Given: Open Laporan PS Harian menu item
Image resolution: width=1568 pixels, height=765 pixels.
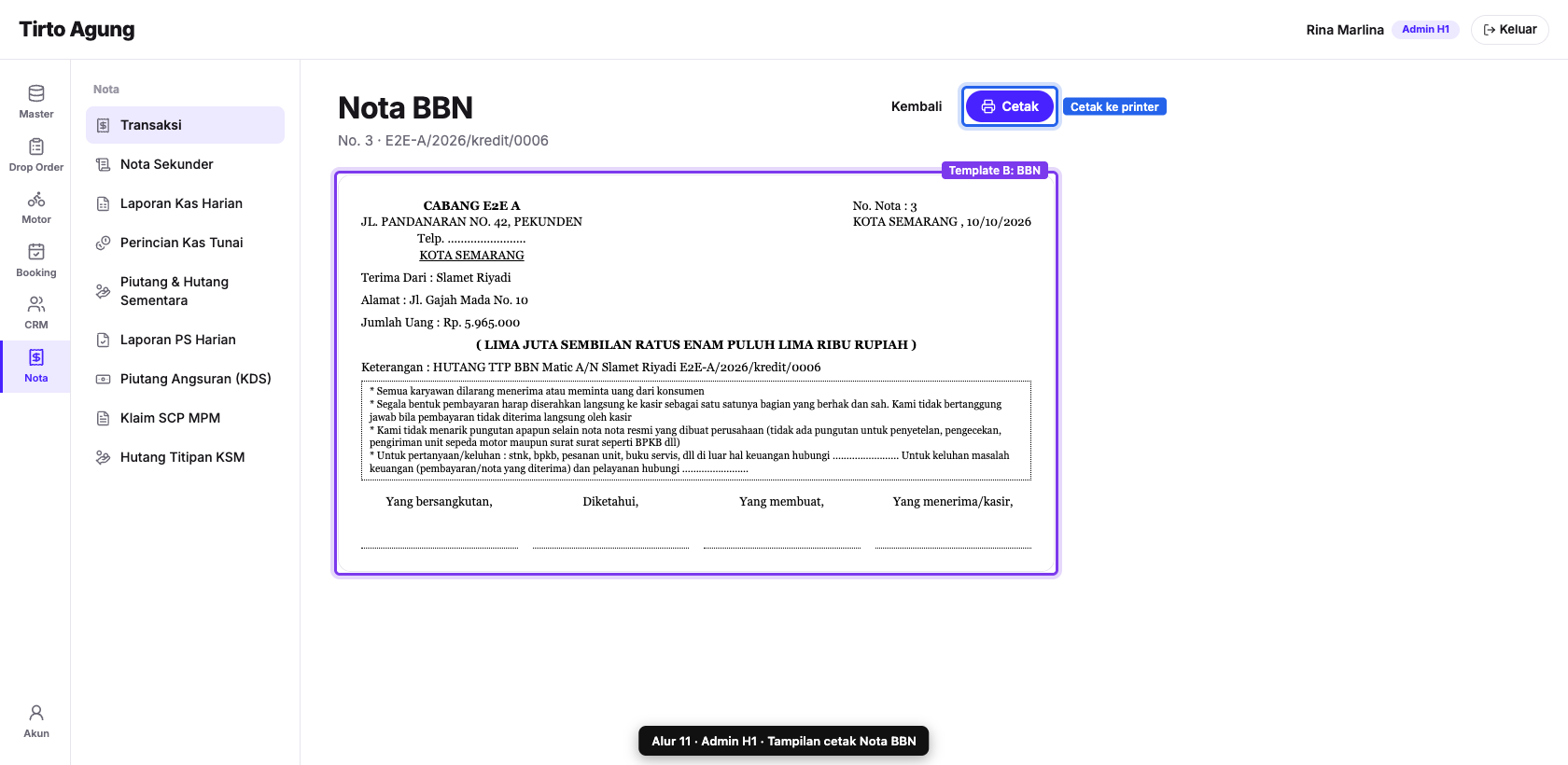Looking at the screenshot, I should 185,340.
